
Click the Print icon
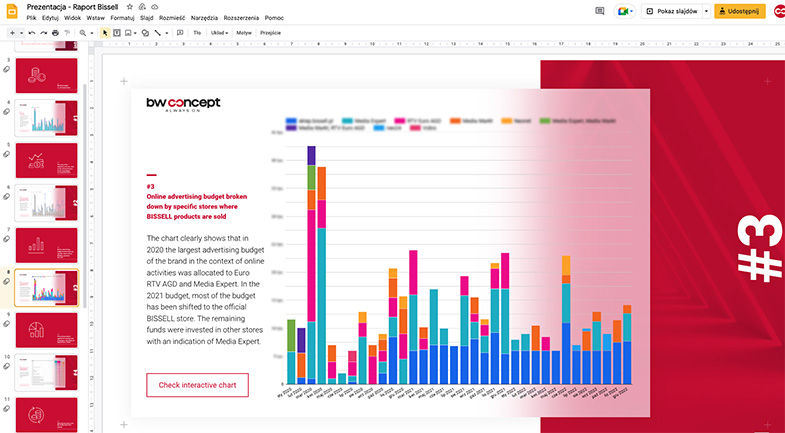pyautogui.click(x=56, y=33)
